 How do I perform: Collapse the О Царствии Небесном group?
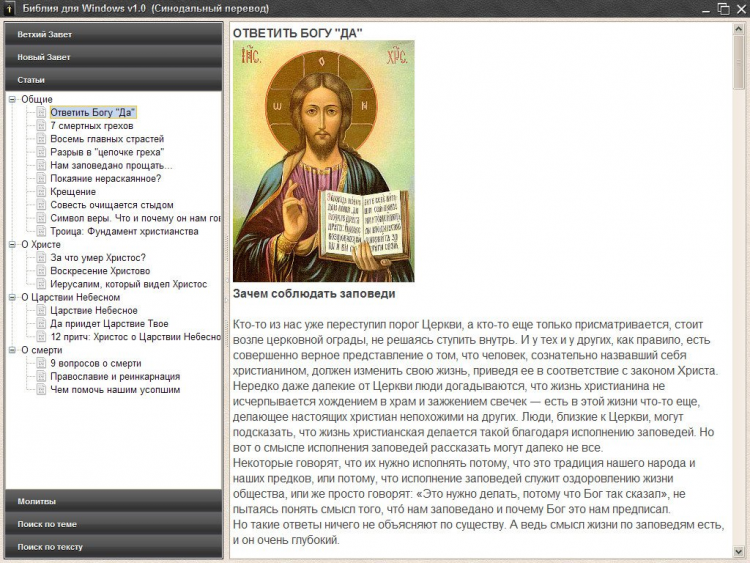tap(12, 297)
